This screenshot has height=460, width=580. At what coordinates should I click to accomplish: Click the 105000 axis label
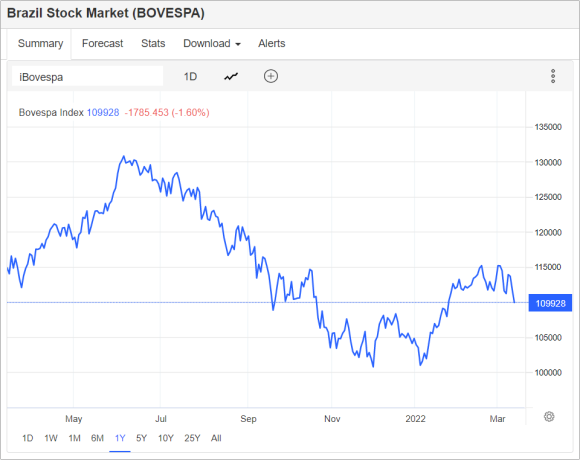pos(548,338)
